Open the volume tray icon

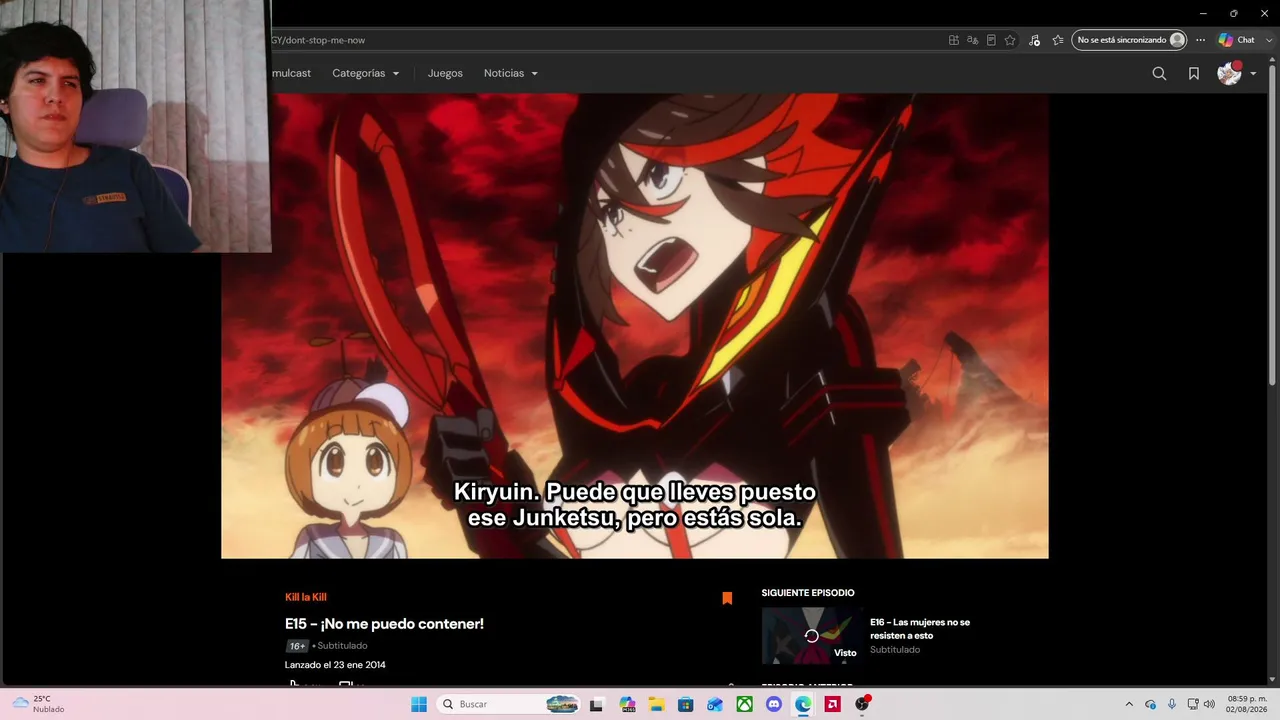tap(1210, 704)
